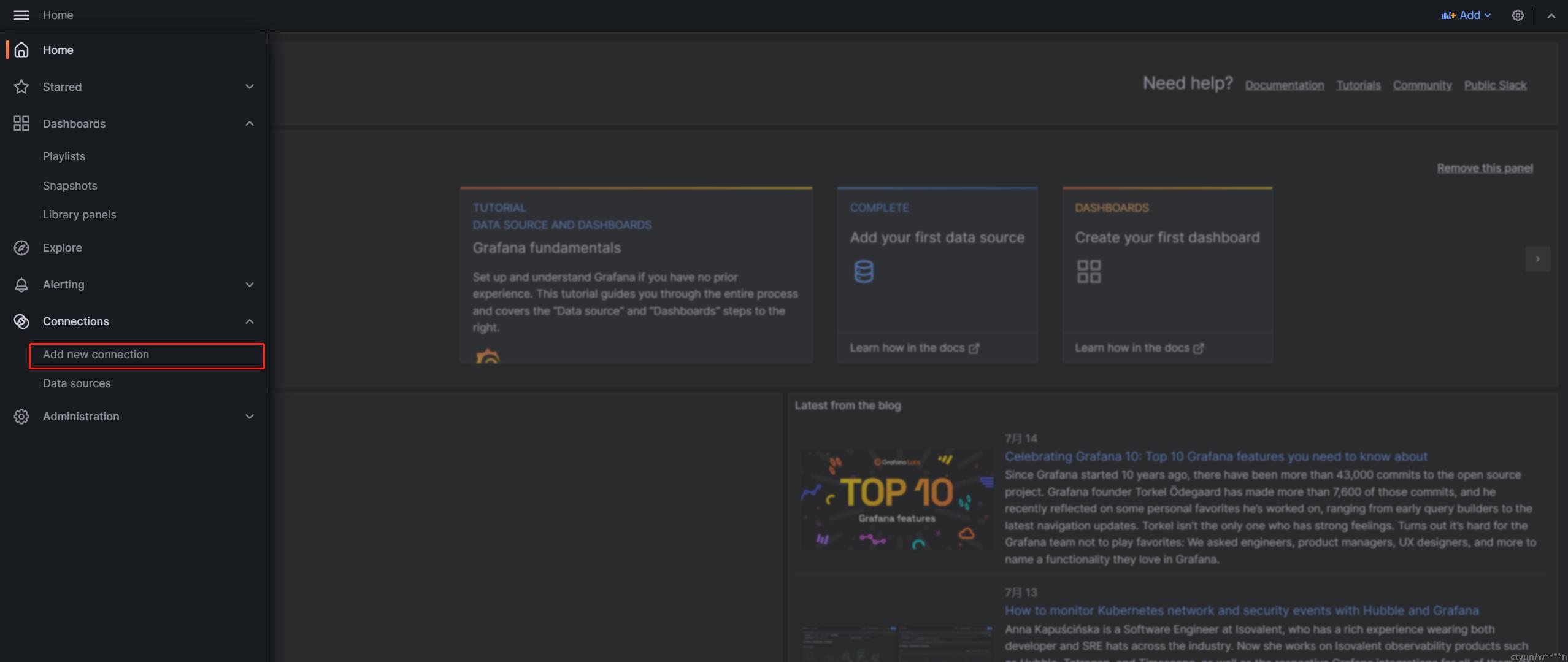This screenshot has width=1568, height=662.
Task: Open dashboard settings gear in top bar
Action: tap(1518, 15)
